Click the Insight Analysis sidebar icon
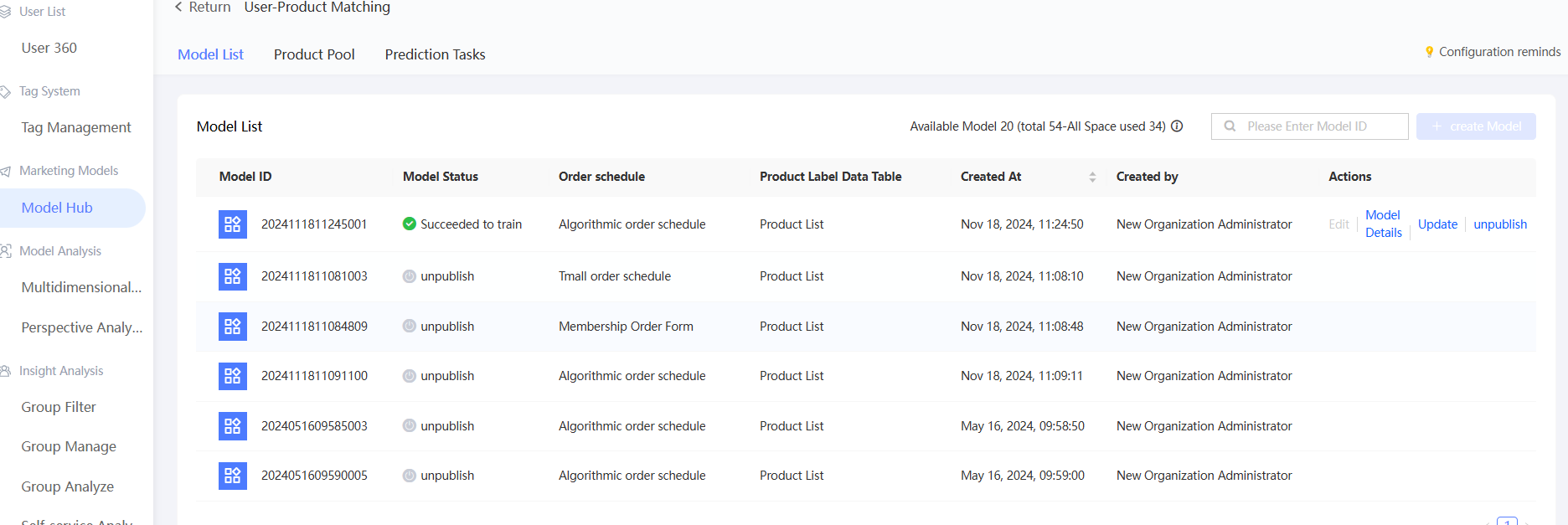The width and height of the screenshot is (1568, 525). click(6, 371)
